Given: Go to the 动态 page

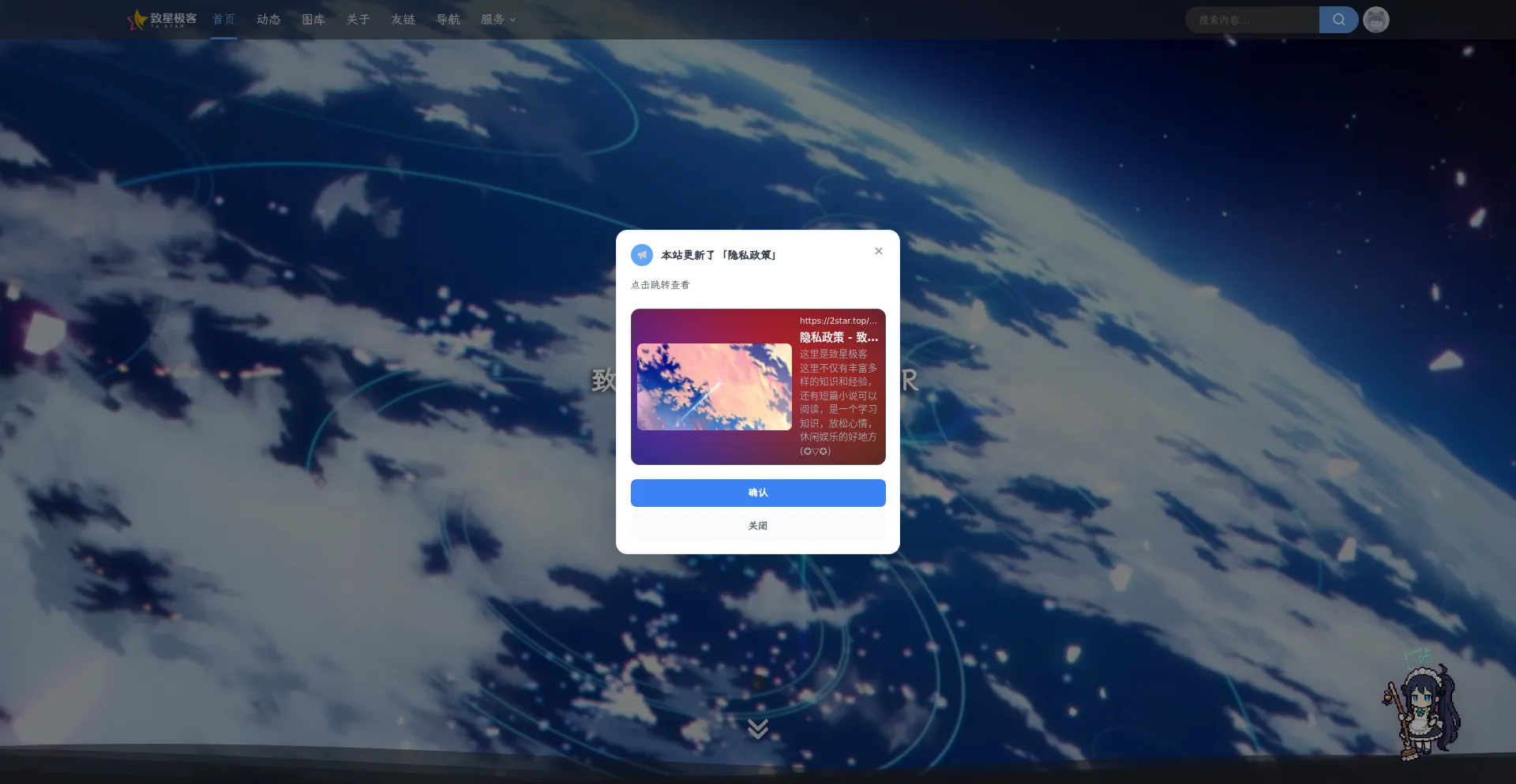Looking at the screenshot, I should 268,19.
